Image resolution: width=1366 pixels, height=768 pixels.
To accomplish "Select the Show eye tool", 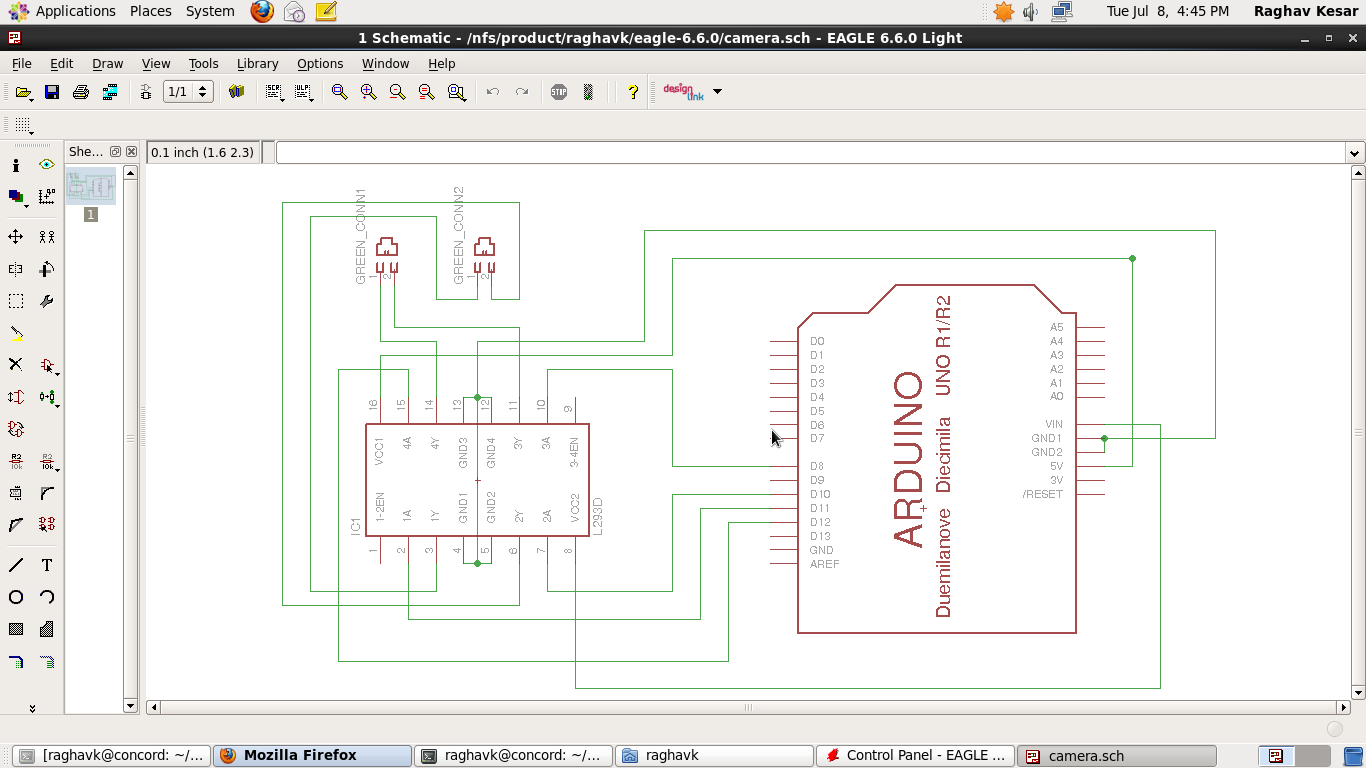I will point(47,165).
